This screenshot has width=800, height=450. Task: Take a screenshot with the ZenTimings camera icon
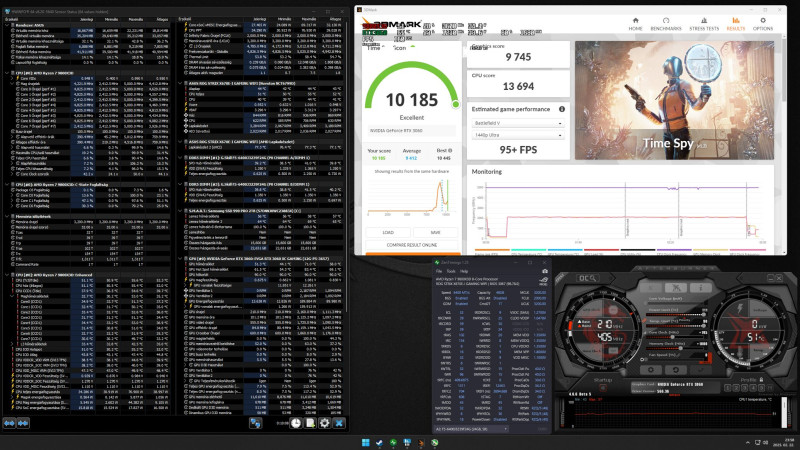pos(545,271)
